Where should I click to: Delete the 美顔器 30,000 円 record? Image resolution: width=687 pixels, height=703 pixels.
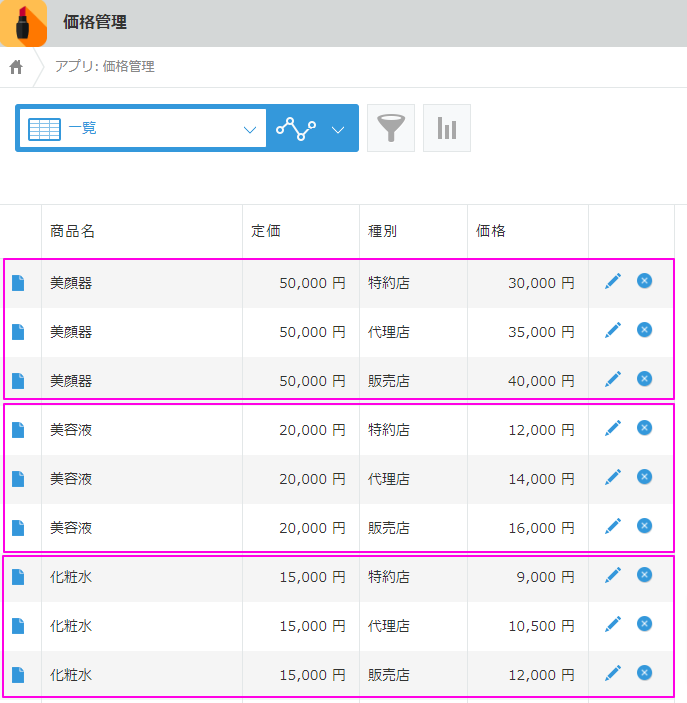(644, 281)
